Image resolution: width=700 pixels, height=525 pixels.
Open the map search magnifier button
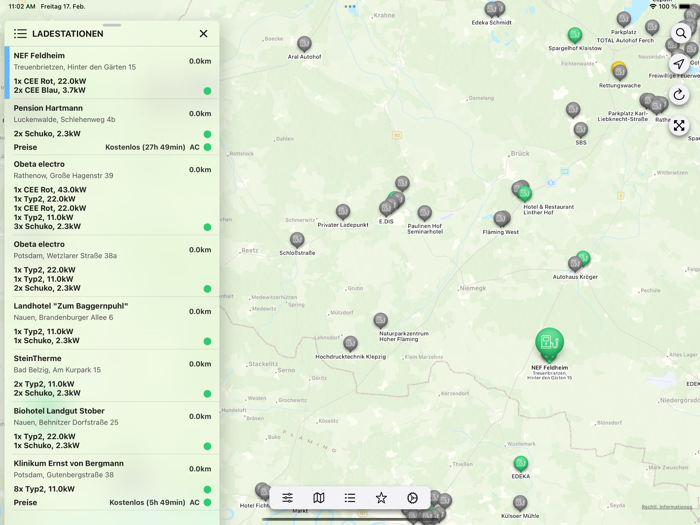pyautogui.click(x=680, y=33)
